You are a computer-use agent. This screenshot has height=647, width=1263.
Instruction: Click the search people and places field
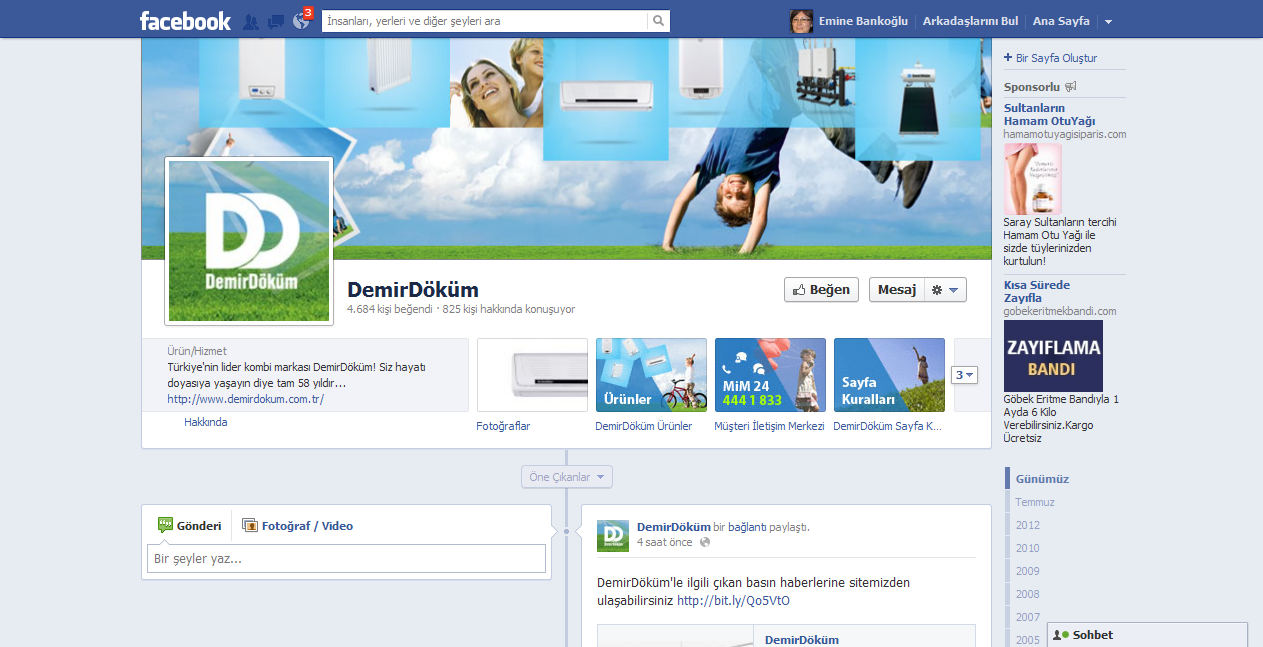(x=485, y=20)
